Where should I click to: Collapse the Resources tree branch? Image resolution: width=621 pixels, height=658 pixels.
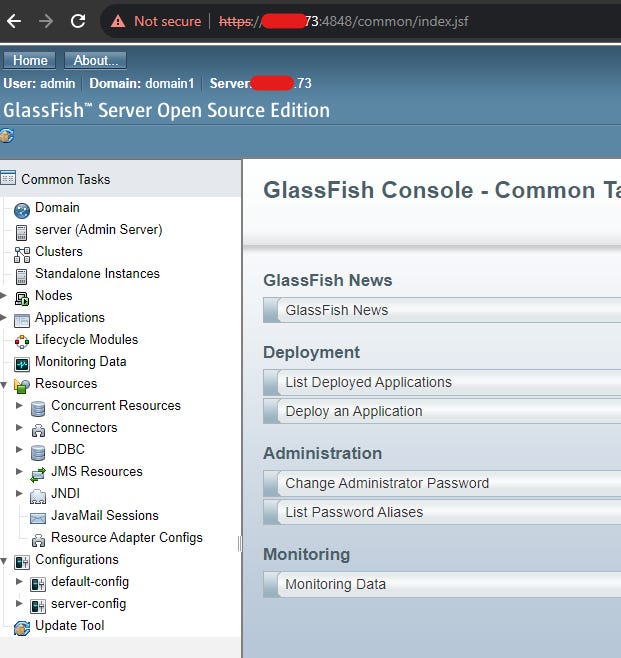tap(3, 384)
